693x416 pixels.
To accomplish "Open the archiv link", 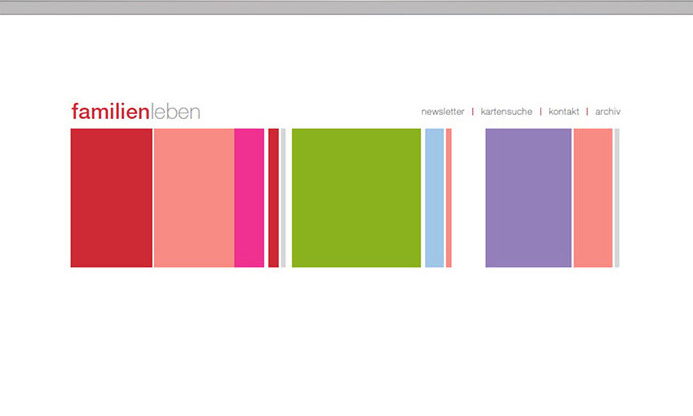I will (607, 112).
